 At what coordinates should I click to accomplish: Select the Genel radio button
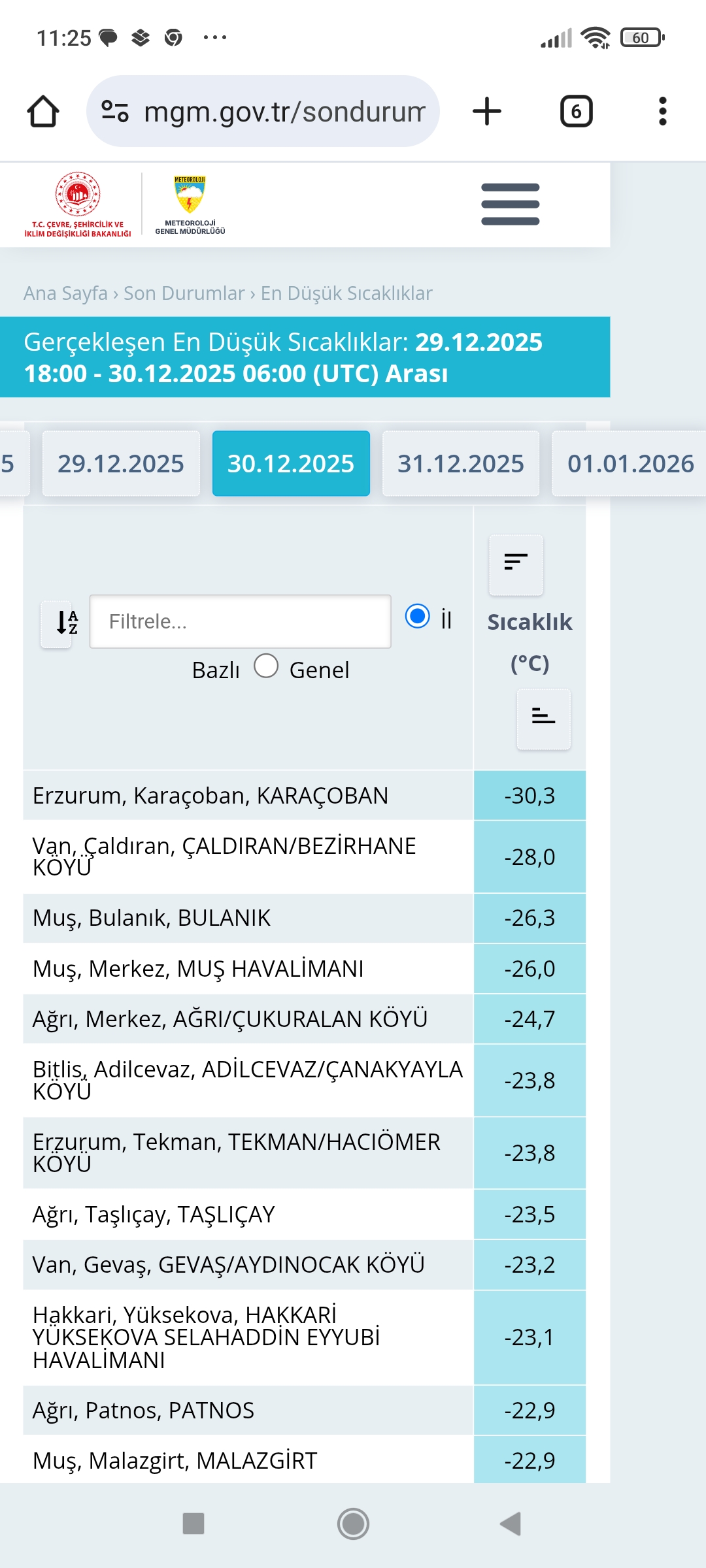tap(266, 666)
